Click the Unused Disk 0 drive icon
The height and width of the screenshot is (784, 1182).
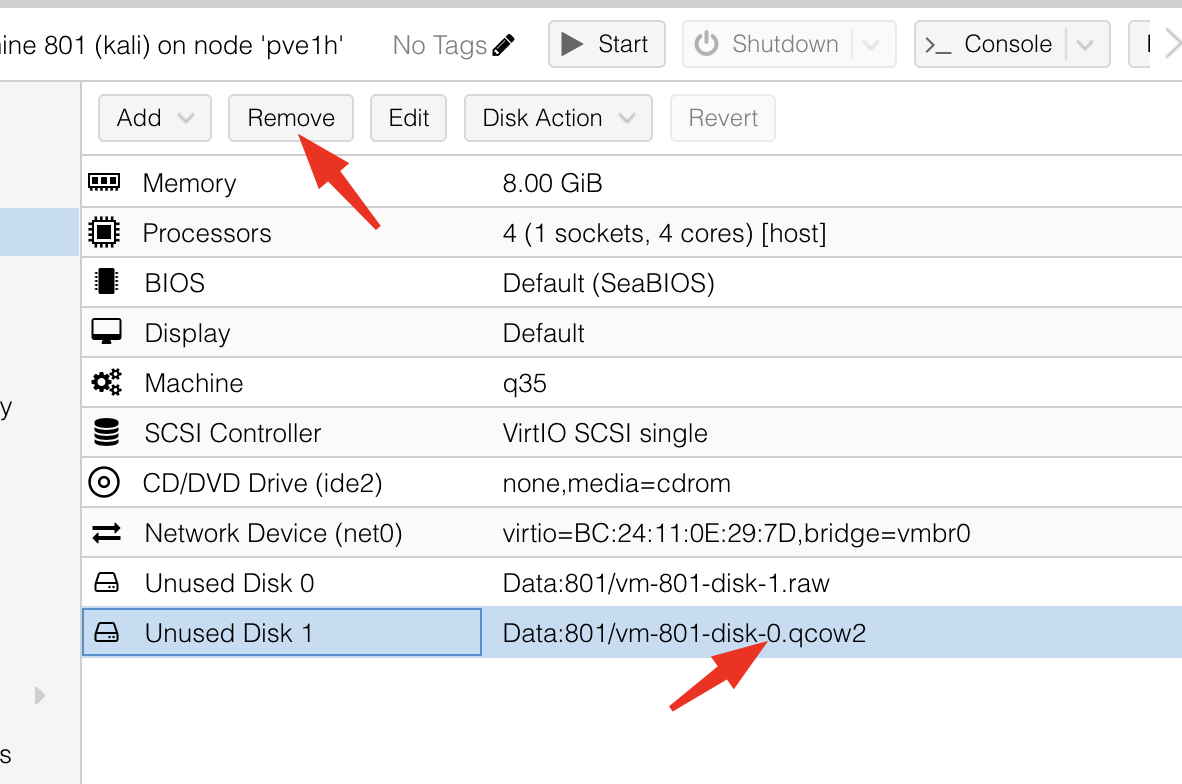click(x=106, y=583)
